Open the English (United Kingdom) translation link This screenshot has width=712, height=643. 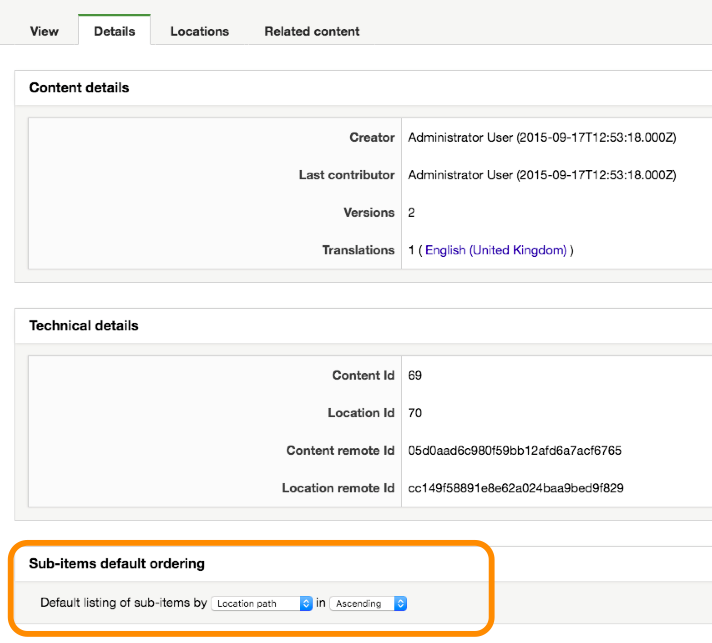point(496,250)
